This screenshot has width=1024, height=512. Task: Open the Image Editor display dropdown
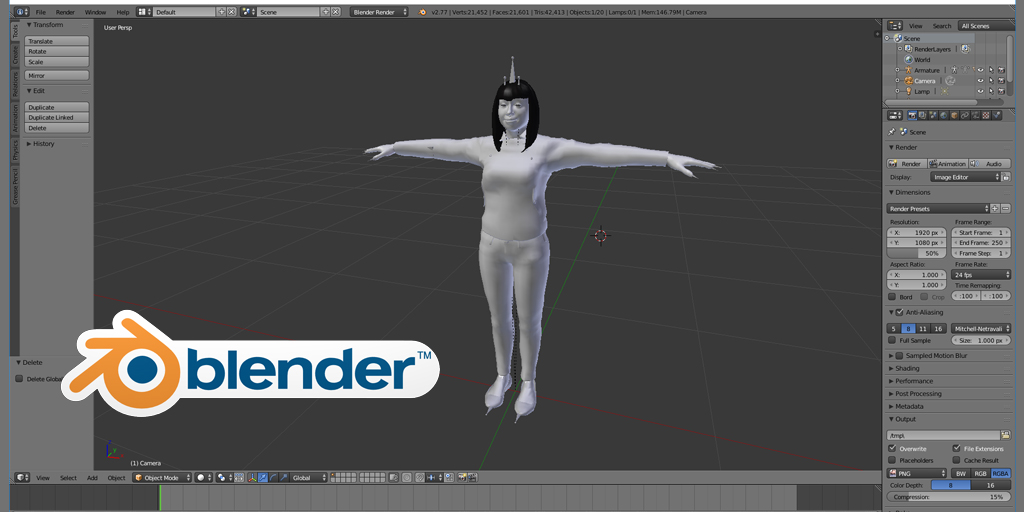point(965,177)
